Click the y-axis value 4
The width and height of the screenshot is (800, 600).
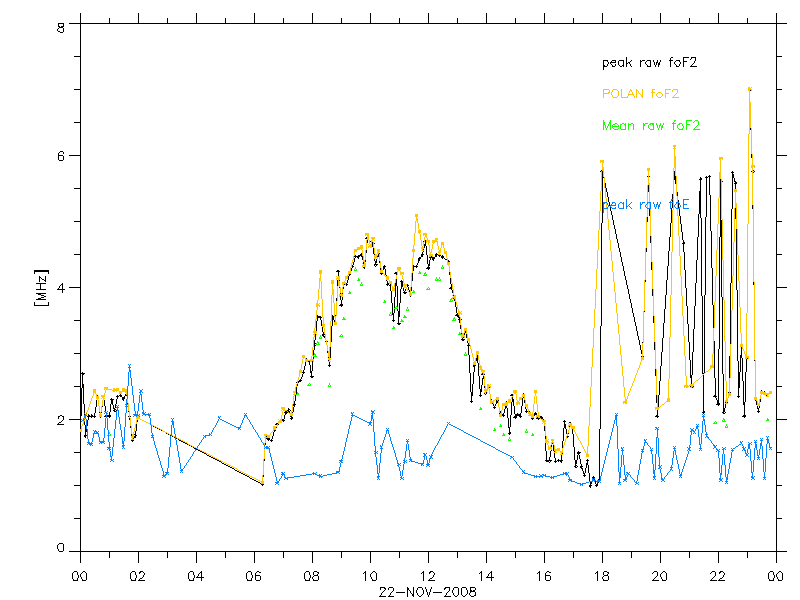[61, 288]
